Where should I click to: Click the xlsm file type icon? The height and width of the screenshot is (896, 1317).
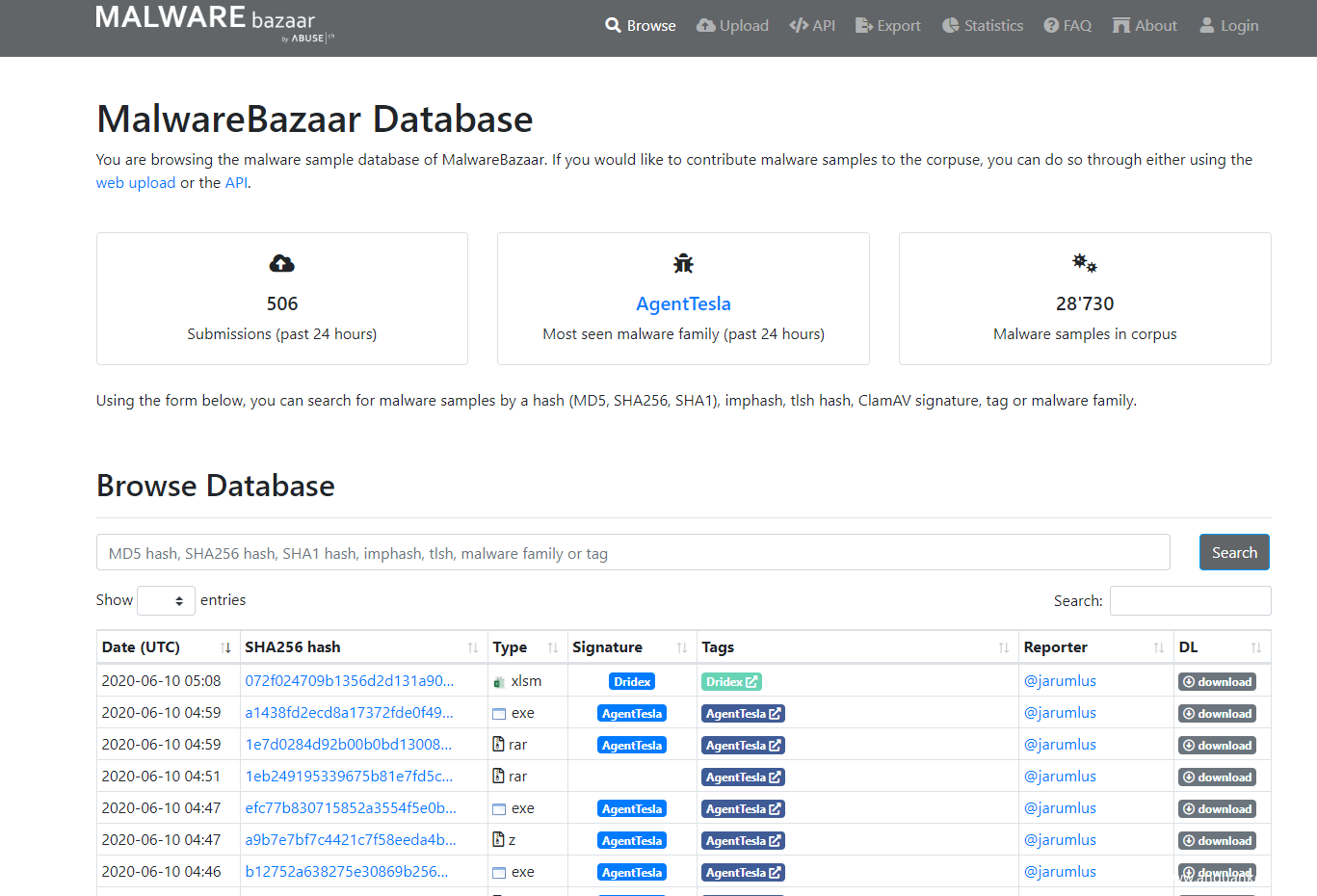pyautogui.click(x=499, y=682)
